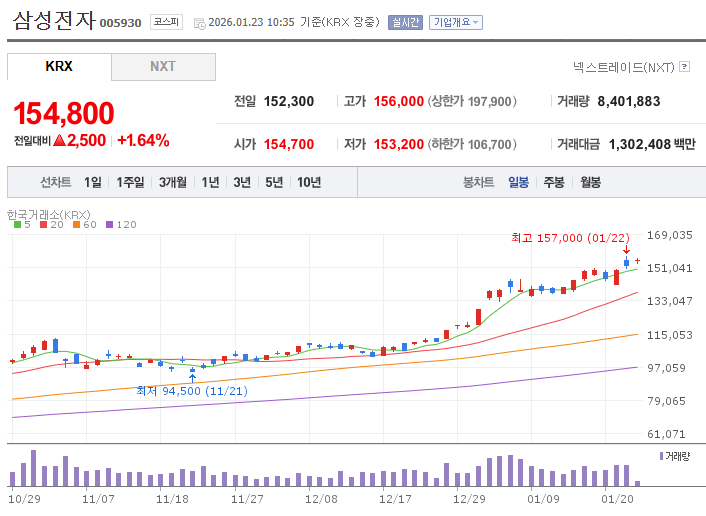Viewport: 706px width, 516px height.
Task: Open the 기업개요 dropdown
Action: pyautogui.click(x=456, y=22)
